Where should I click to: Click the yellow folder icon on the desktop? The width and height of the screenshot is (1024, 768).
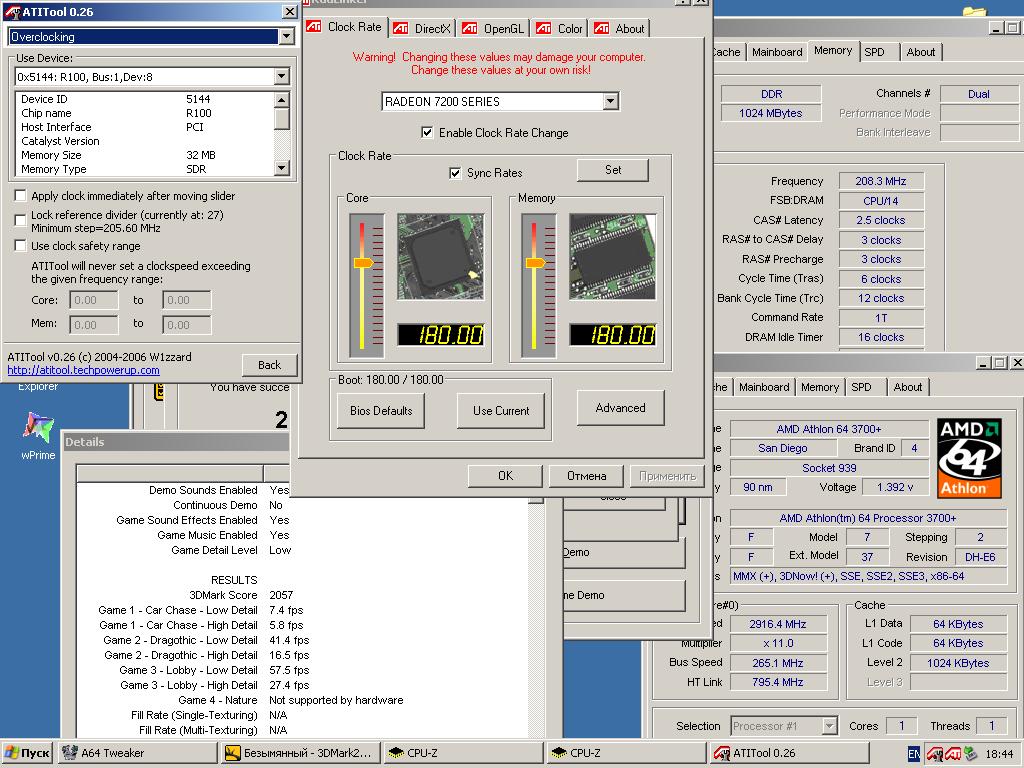point(974,10)
